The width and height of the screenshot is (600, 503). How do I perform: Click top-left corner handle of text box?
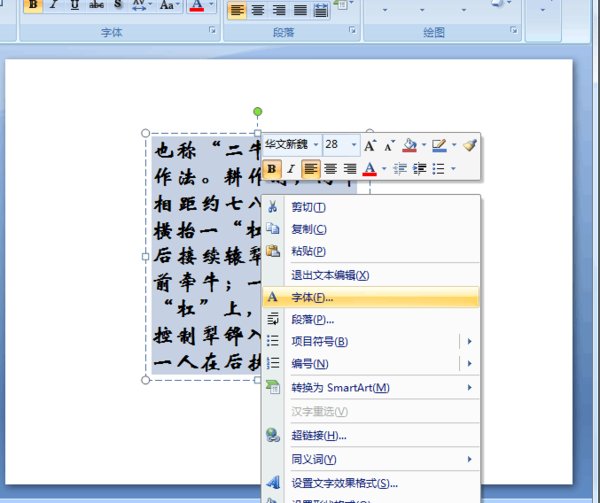pos(145,133)
